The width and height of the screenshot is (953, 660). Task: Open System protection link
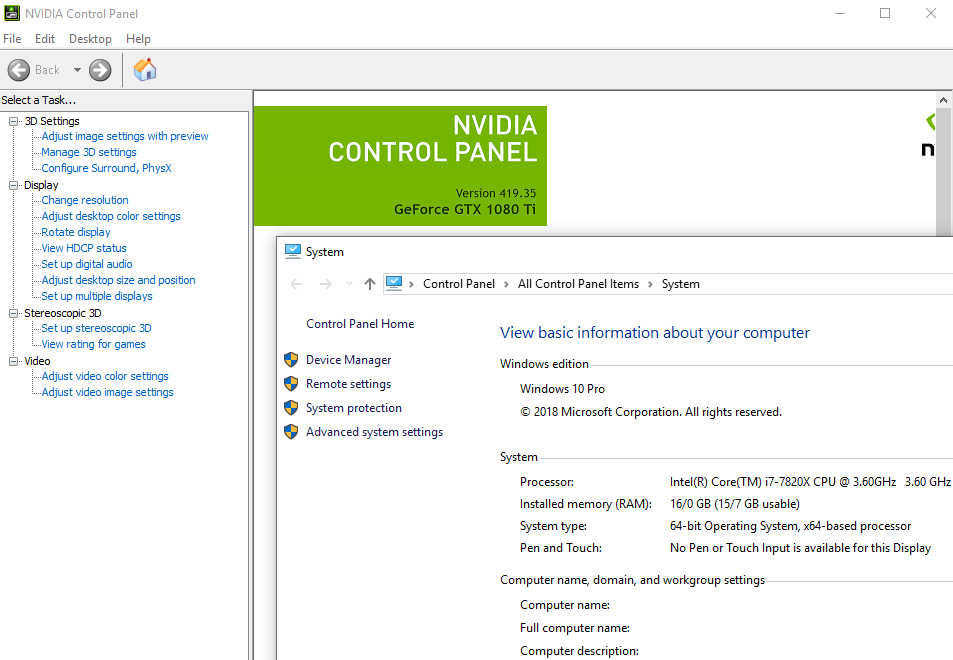tap(354, 408)
